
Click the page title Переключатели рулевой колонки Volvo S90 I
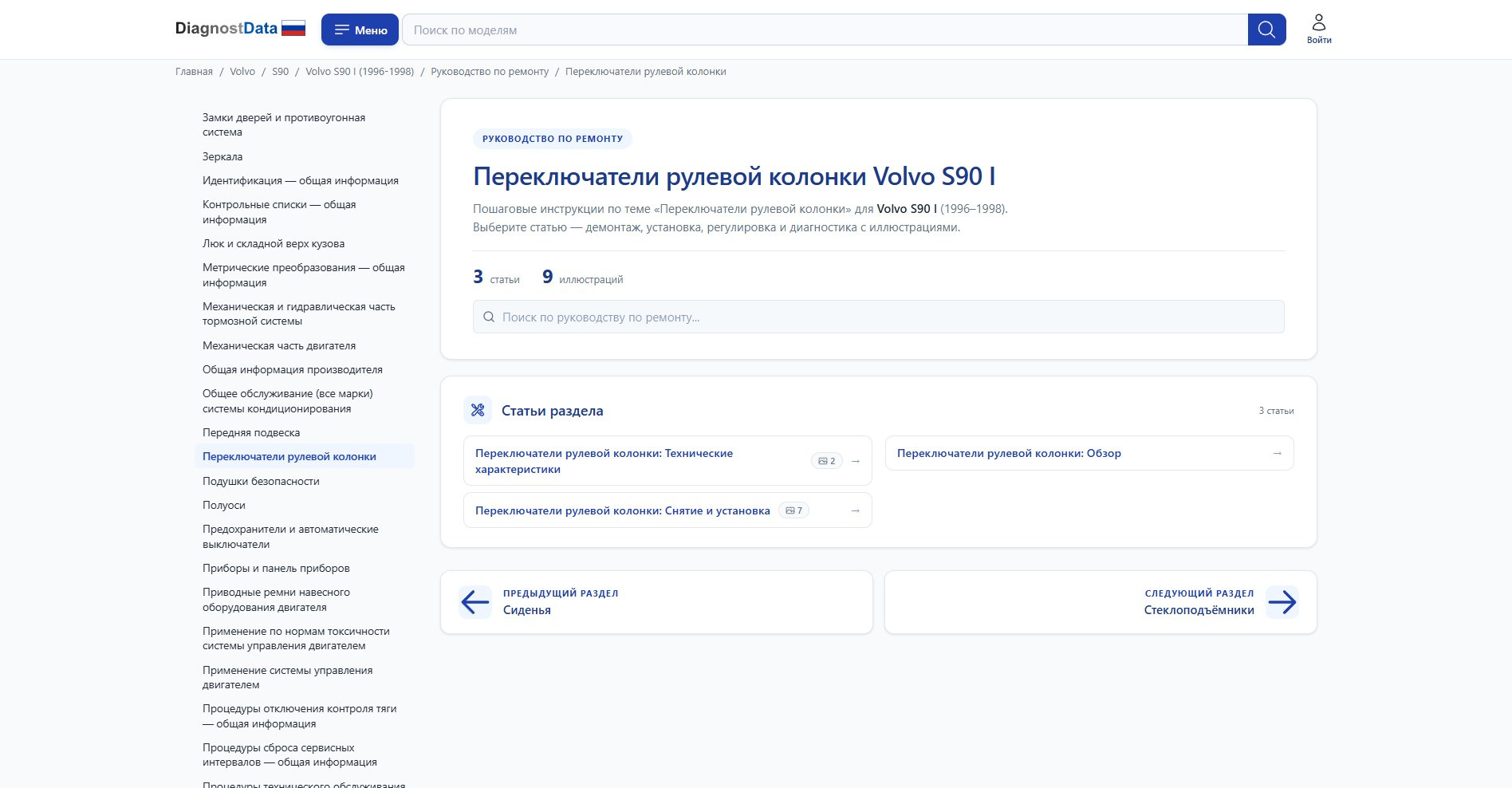tap(734, 176)
